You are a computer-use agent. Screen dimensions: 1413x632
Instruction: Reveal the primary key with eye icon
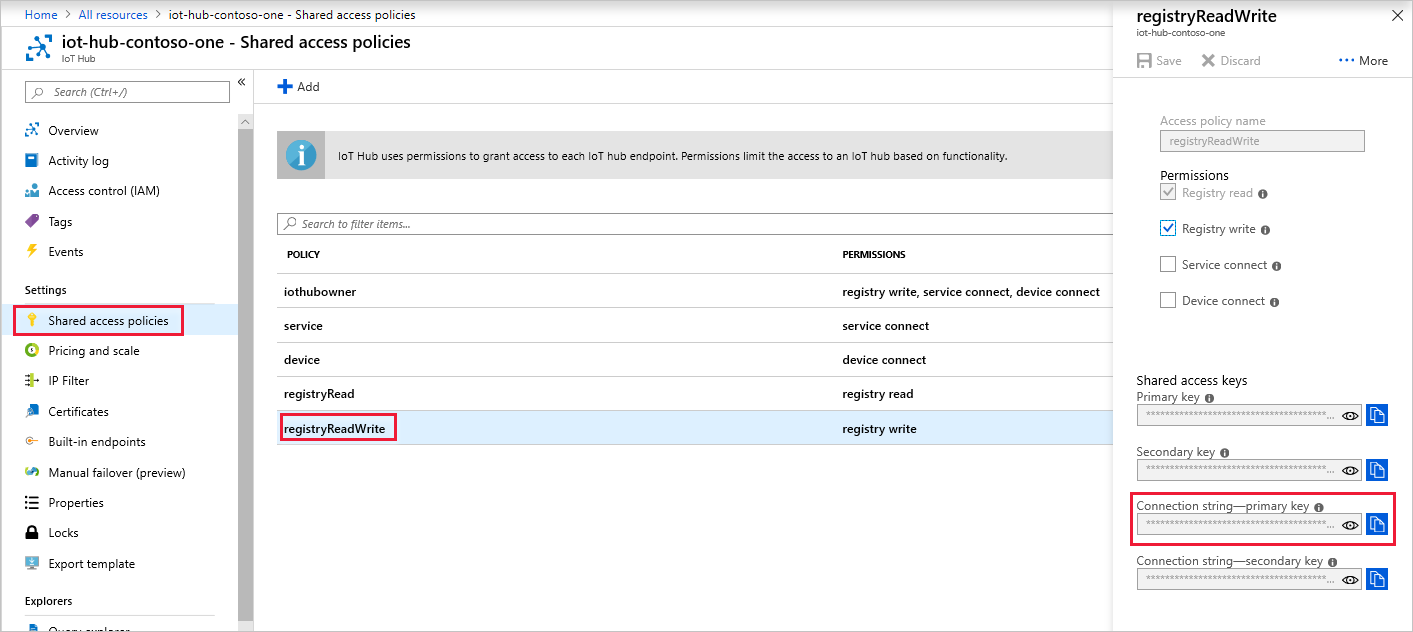[1350, 416]
